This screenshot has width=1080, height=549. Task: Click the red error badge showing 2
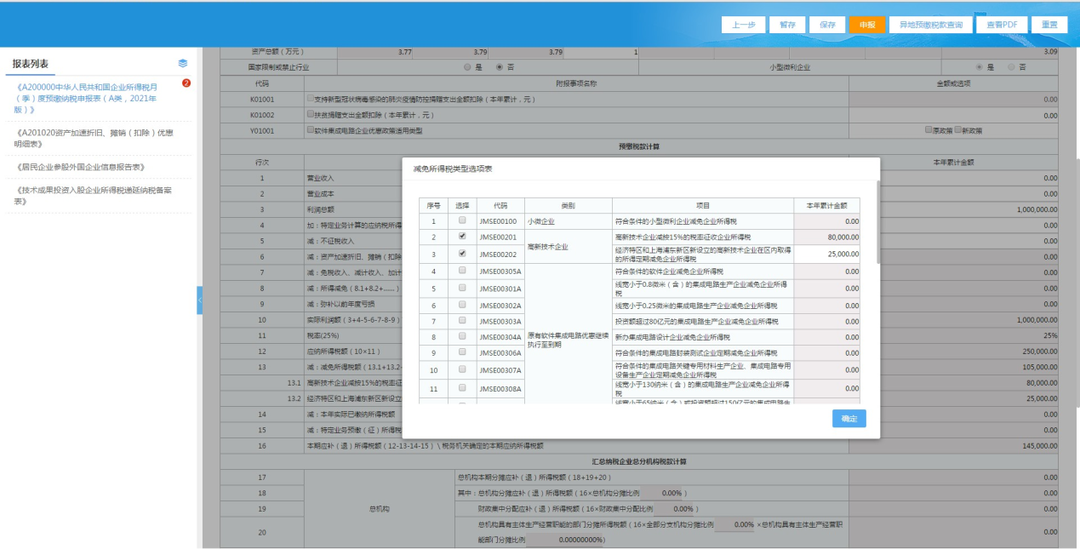[186, 83]
